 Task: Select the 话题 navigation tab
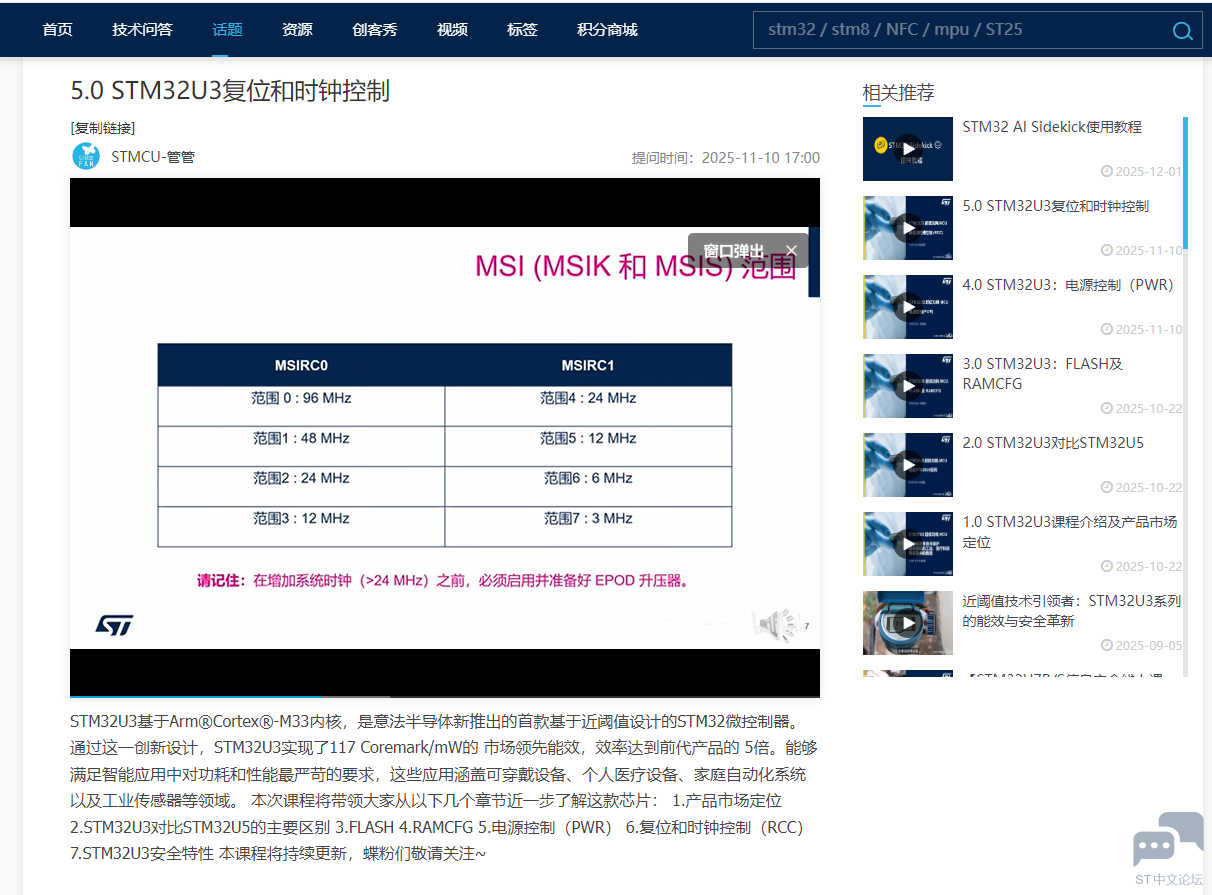tap(227, 29)
